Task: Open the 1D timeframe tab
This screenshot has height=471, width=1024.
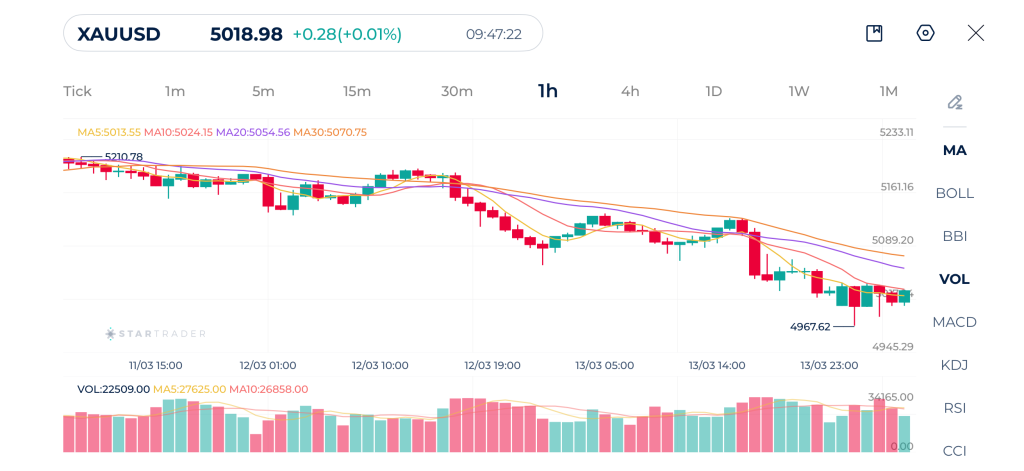Action: click(x=713, y=91)
